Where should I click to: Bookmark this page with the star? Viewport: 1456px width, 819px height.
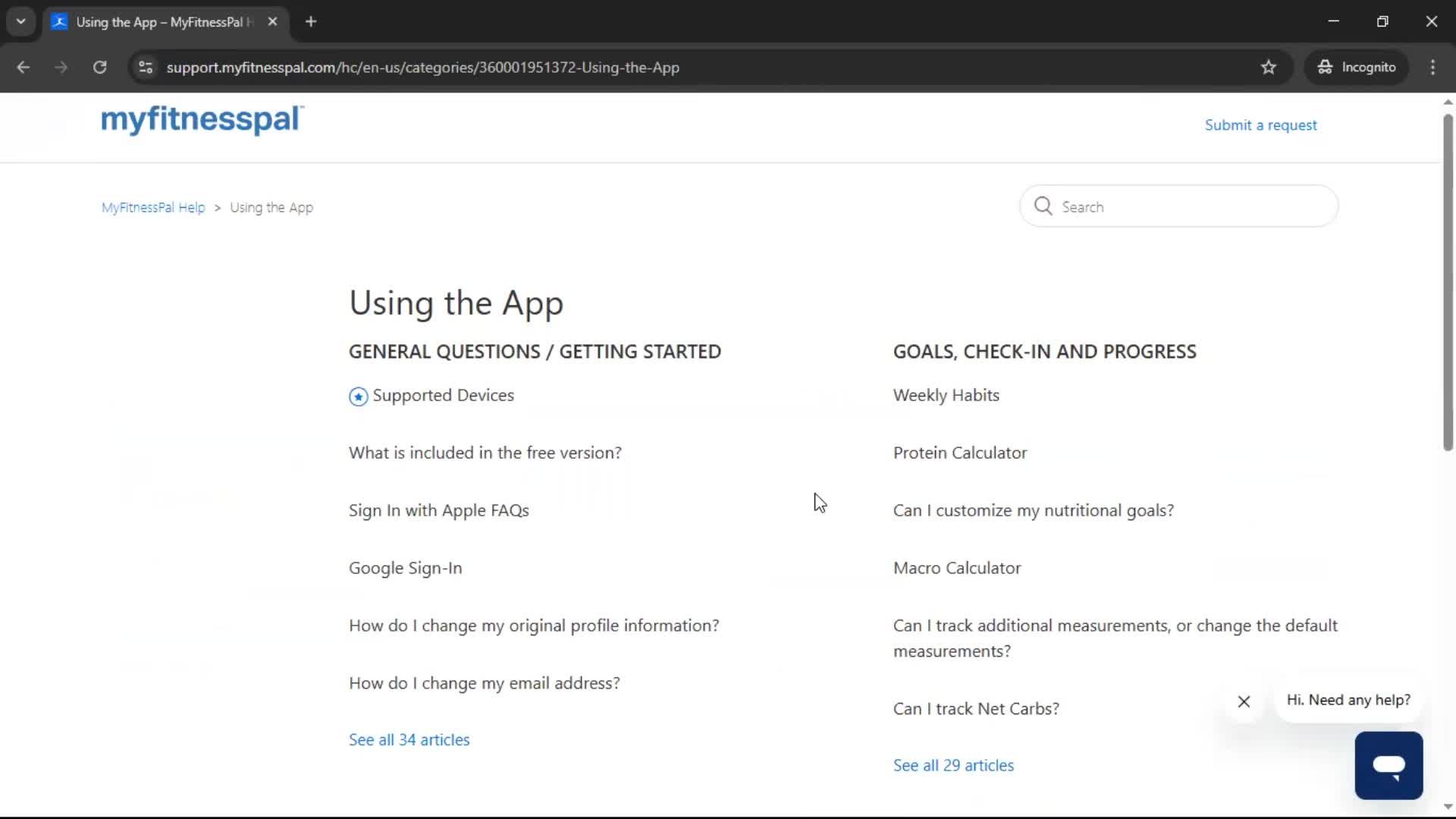1269,67
